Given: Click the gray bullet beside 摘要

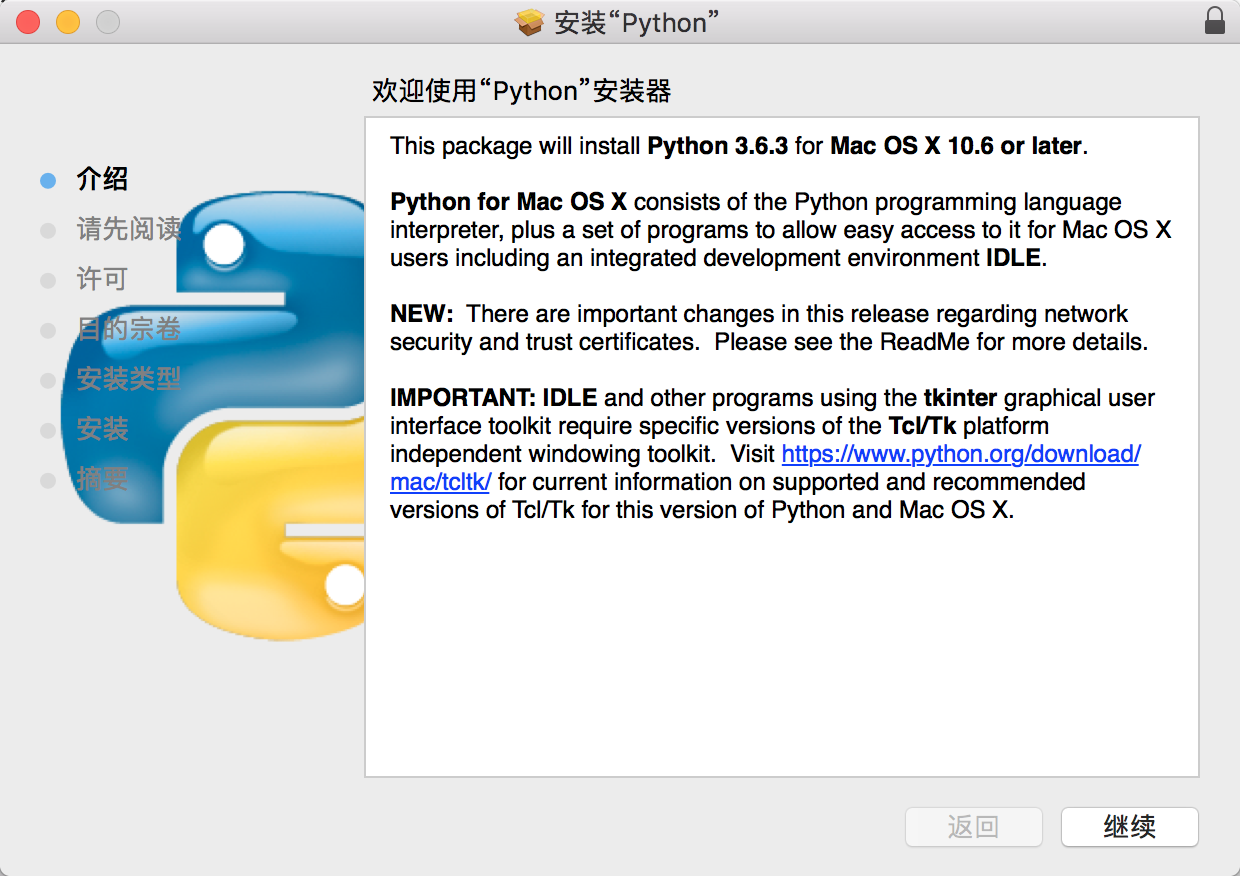Looking at the screenshot, I should point(48,480).
